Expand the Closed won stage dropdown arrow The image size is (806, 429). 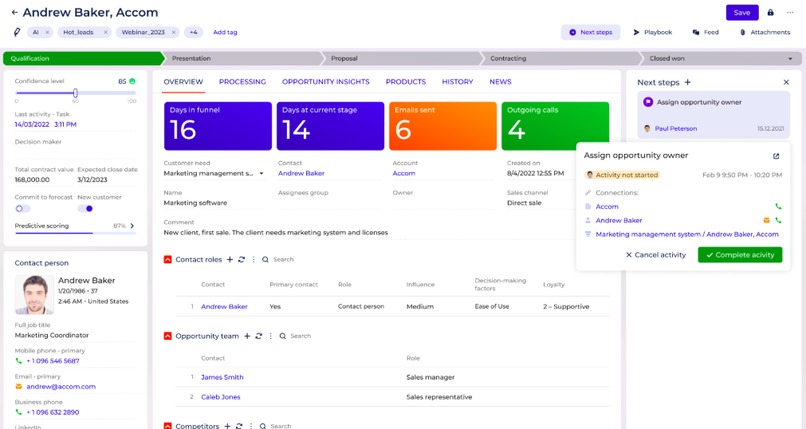pyautogui.click(x=790, y=59)
